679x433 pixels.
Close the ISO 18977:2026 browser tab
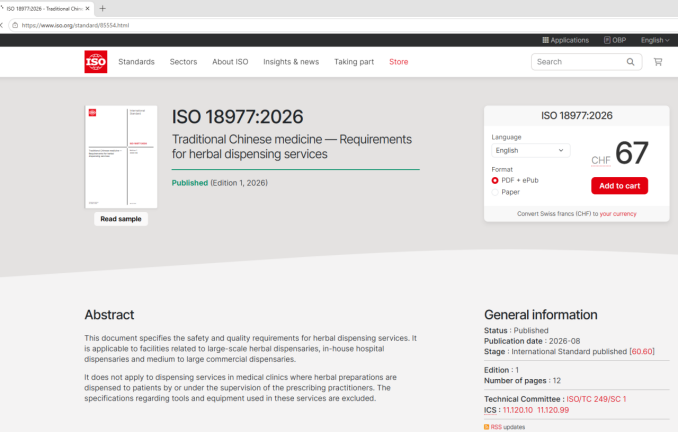(87, 8)
